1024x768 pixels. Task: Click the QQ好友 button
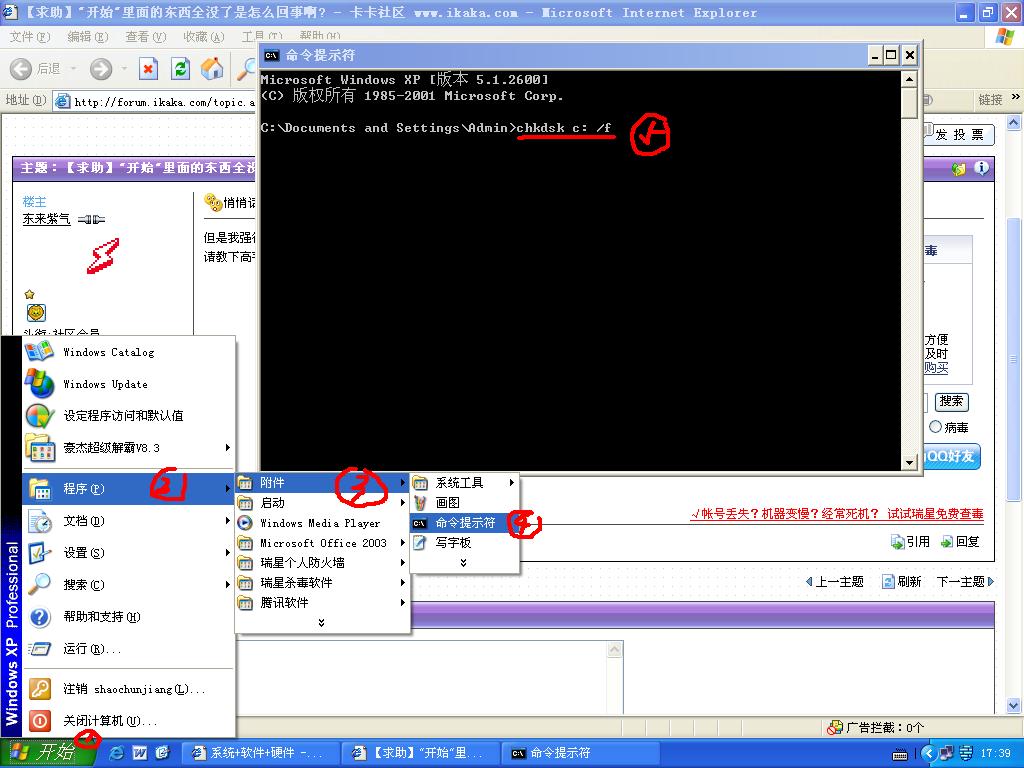(x=952, y=456)
